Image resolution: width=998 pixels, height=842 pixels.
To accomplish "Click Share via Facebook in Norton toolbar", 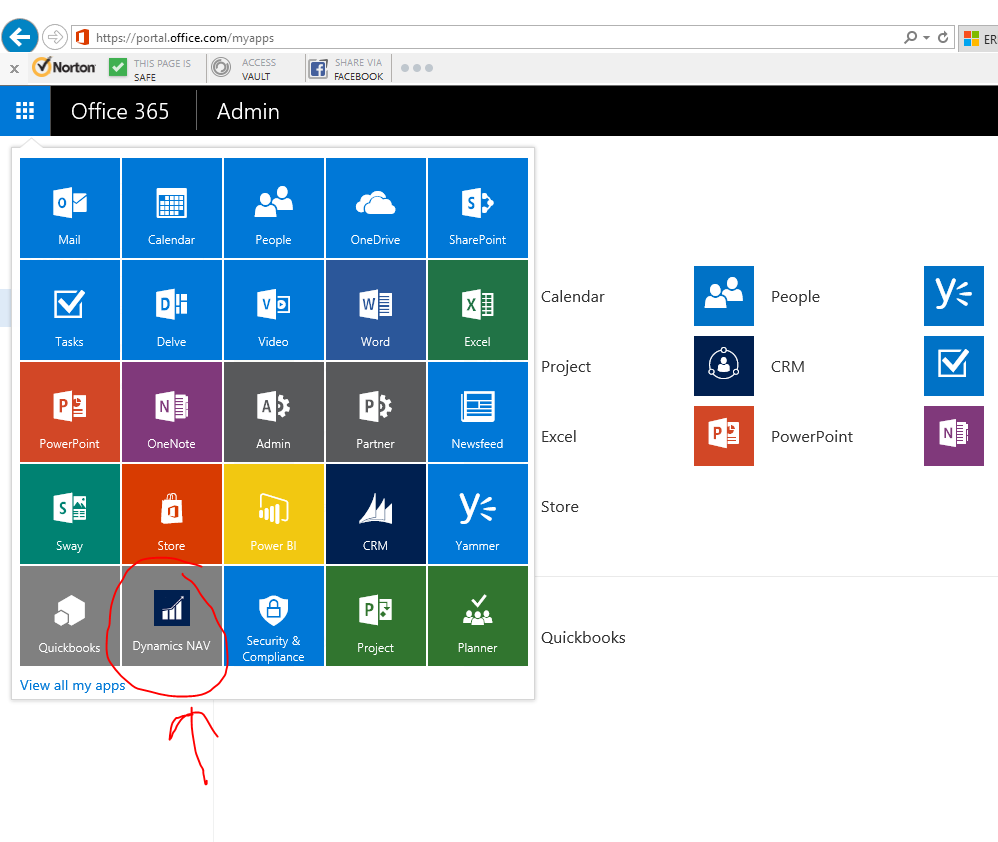I will [x=346, y=69].
